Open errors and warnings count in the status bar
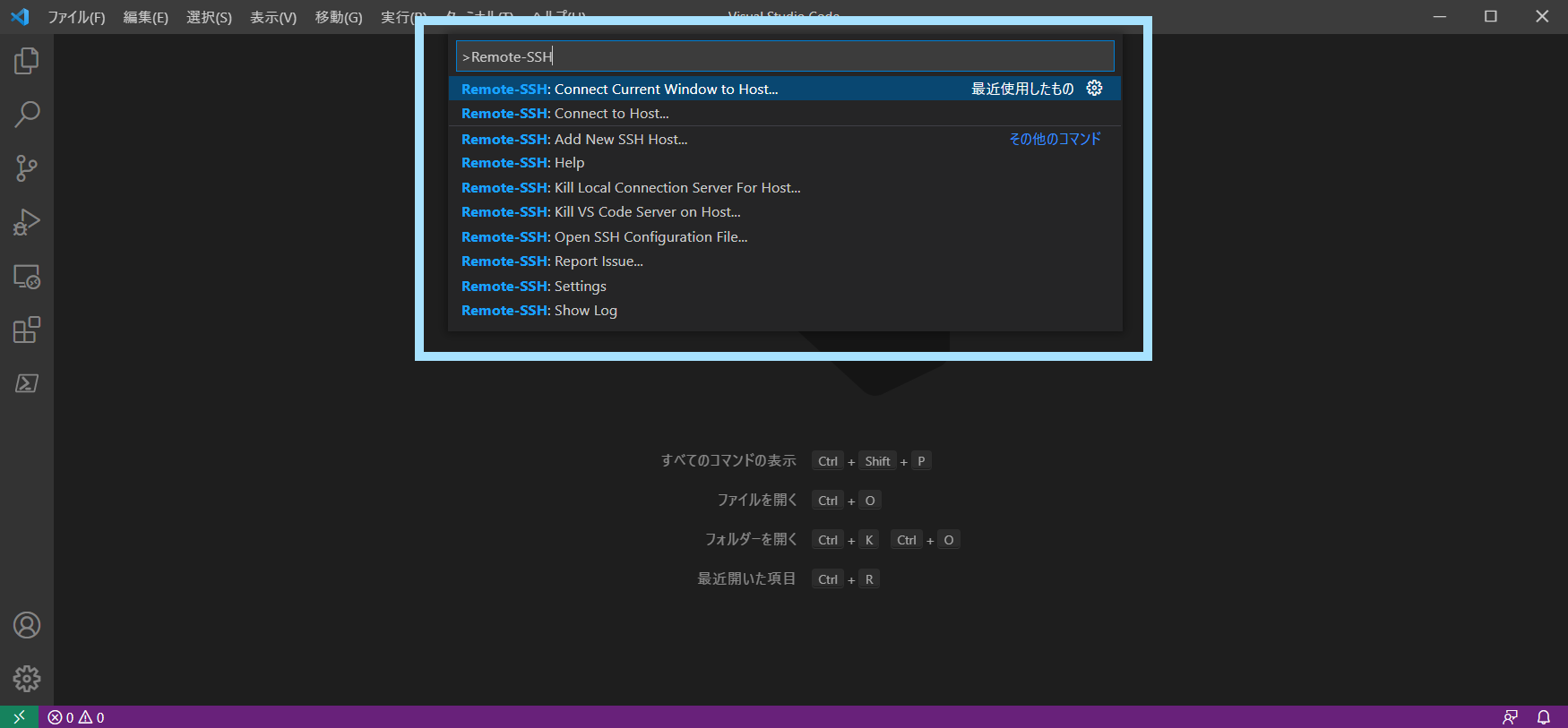Screen dimensions: 1568x728 (76, 717)
